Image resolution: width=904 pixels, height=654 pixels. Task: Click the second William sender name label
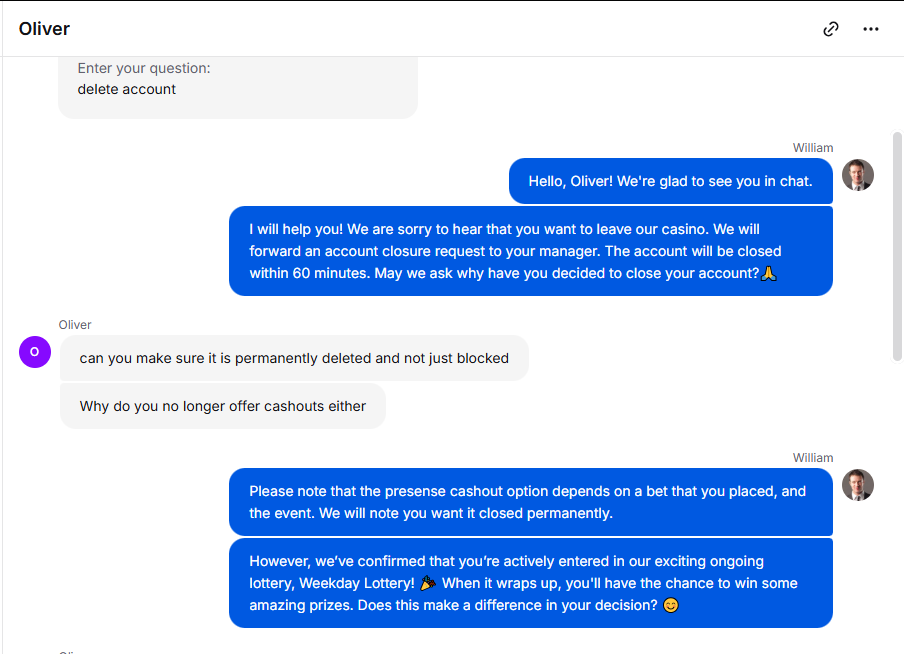click(x=812, y=458)
